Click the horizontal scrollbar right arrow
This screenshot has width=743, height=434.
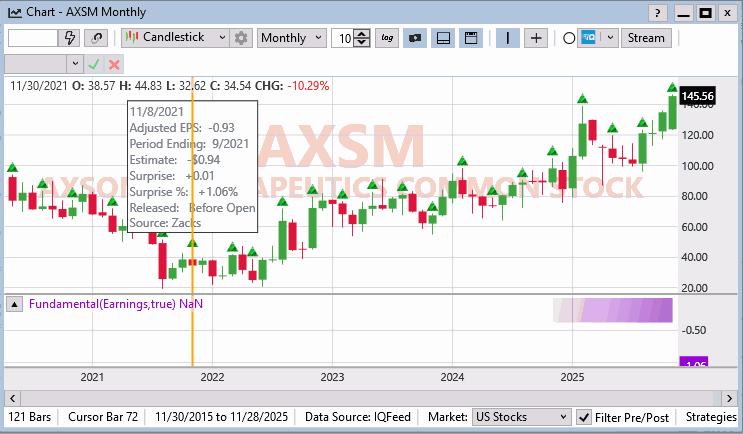730,398
